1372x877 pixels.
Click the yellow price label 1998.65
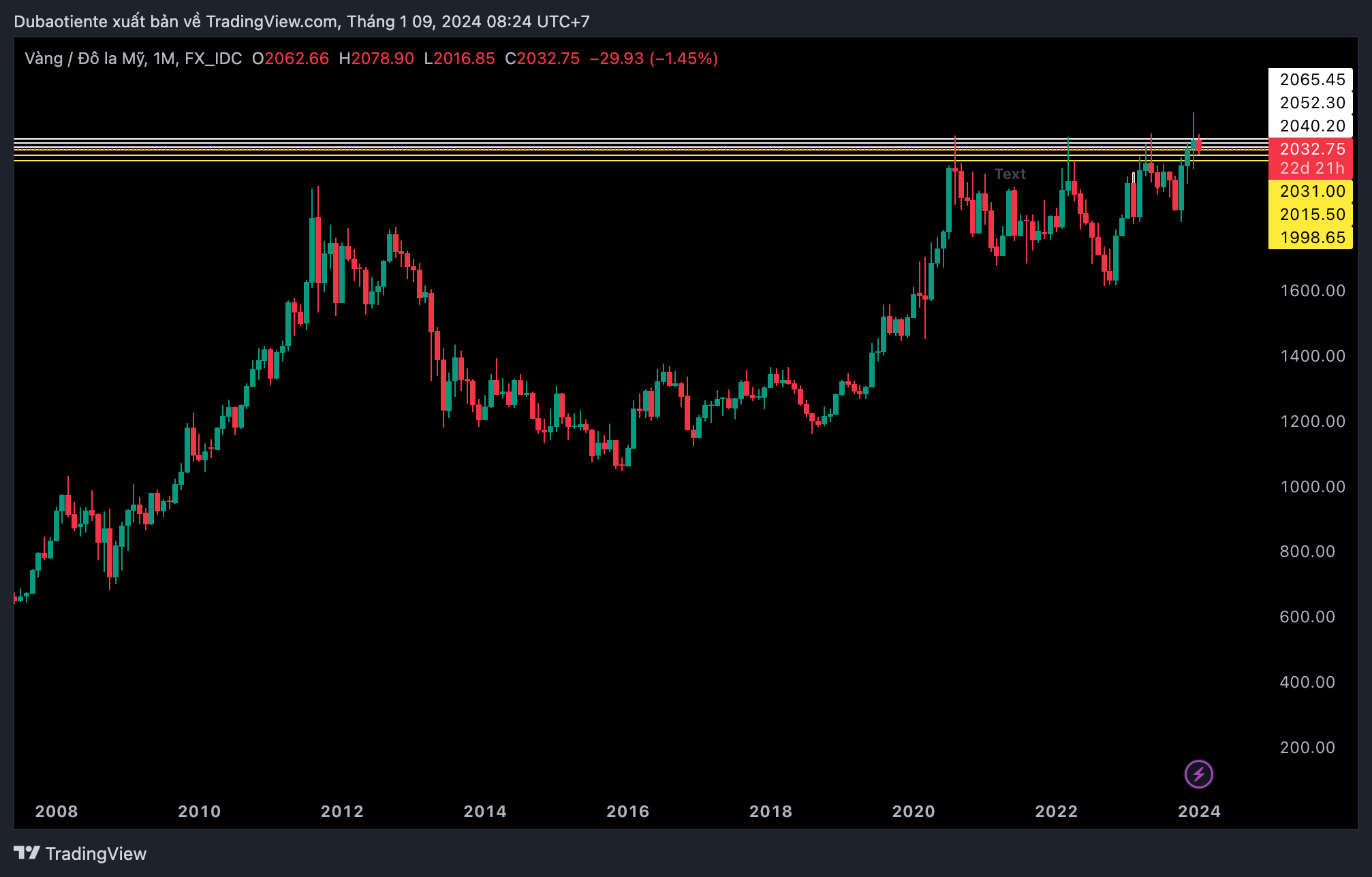point(1311,238)
